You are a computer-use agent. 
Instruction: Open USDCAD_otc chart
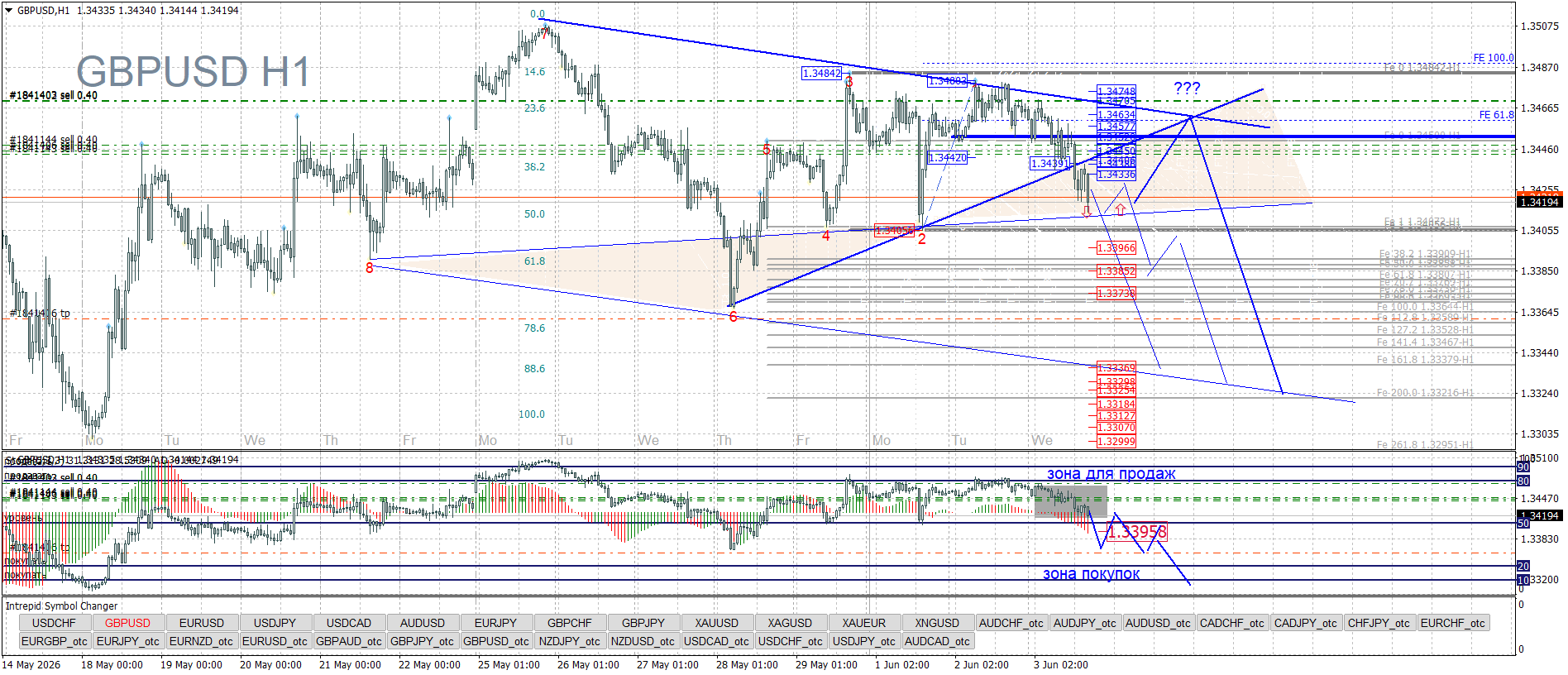(x=717, y=641)
